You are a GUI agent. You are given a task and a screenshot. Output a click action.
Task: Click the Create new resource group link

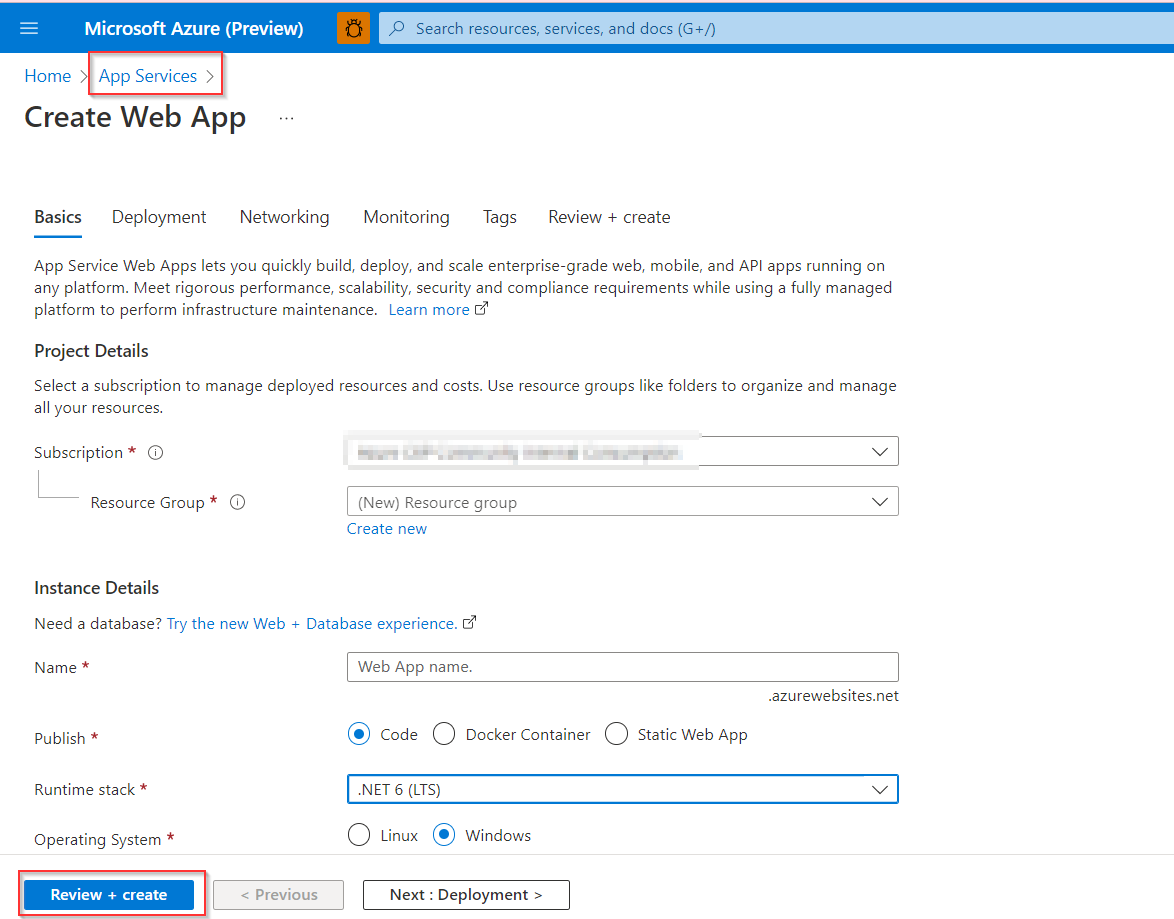(x=386, y=529)
